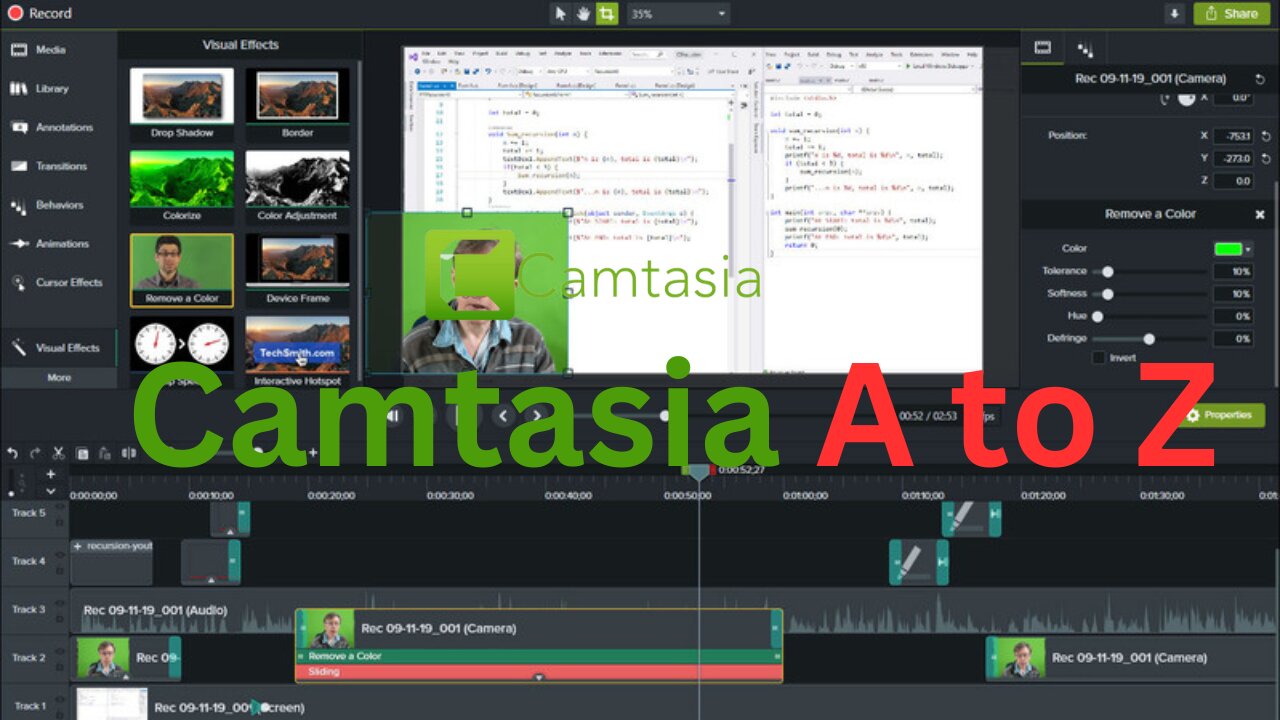Adjust the Tolerance slider

click(x=1107, y=271)
